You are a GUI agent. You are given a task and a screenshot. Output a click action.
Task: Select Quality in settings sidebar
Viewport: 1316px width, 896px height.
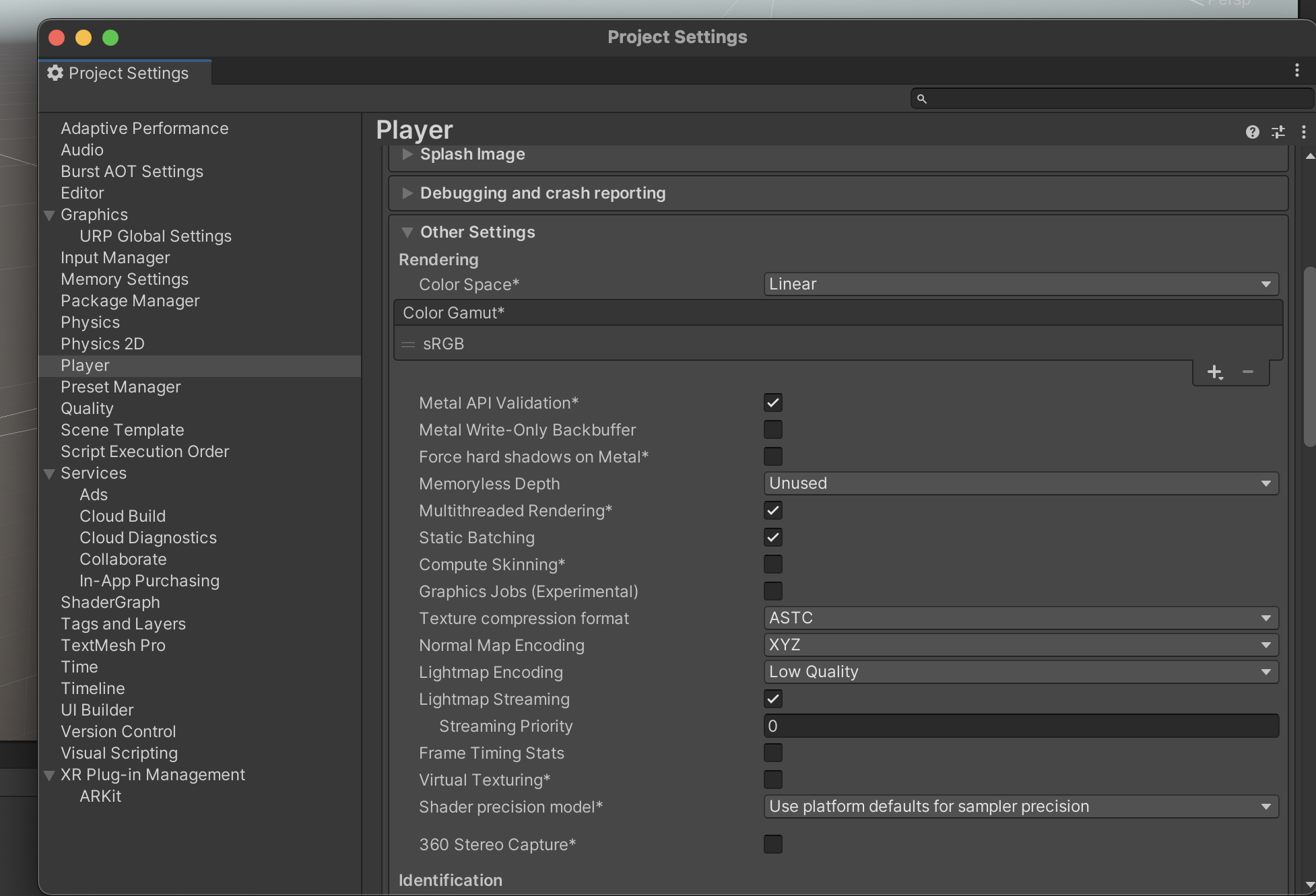(87, 409)
